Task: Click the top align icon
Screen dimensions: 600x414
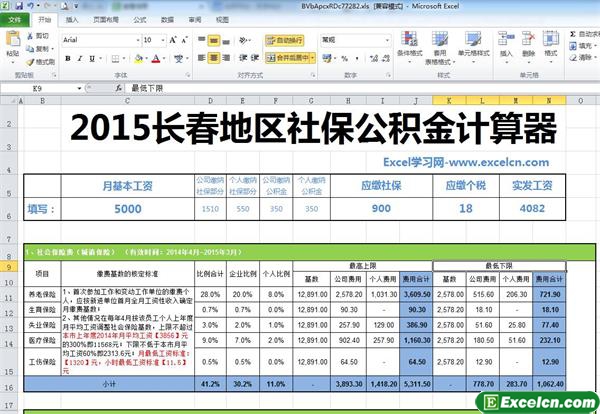Action: (x=202, y=40)
